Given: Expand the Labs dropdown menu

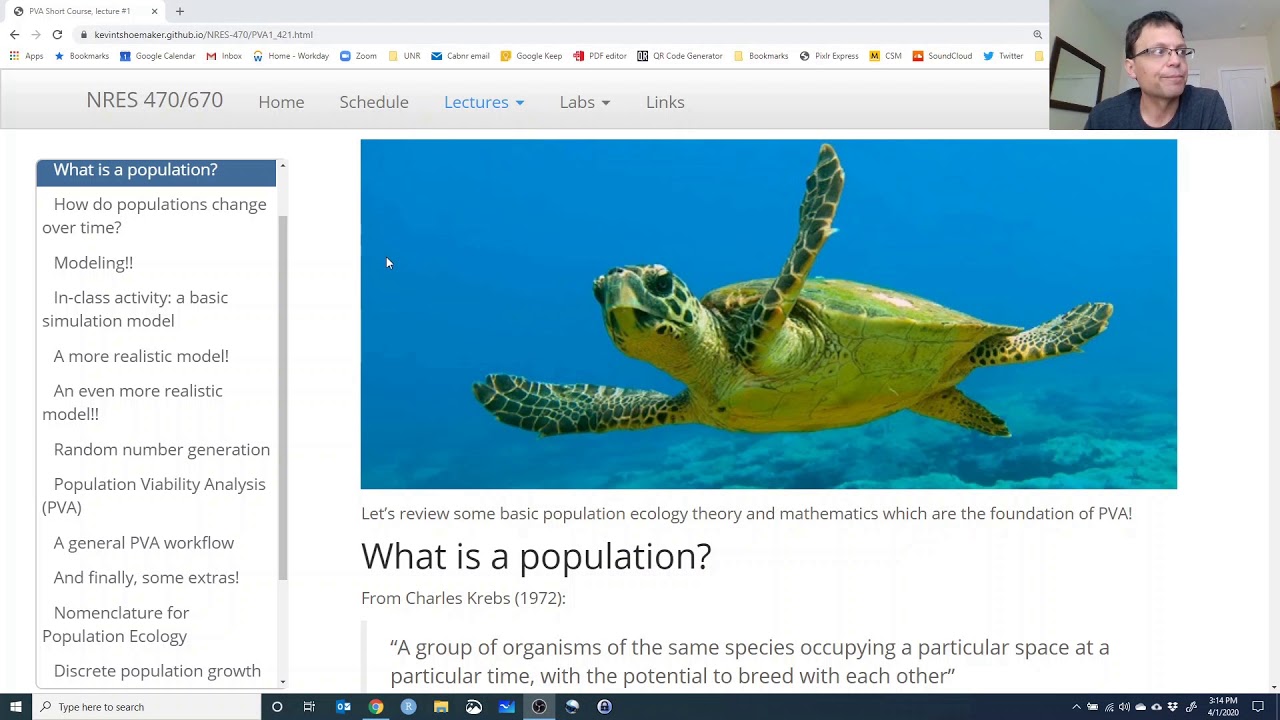Looking at the screenshot, I should [x=585, y=102].
